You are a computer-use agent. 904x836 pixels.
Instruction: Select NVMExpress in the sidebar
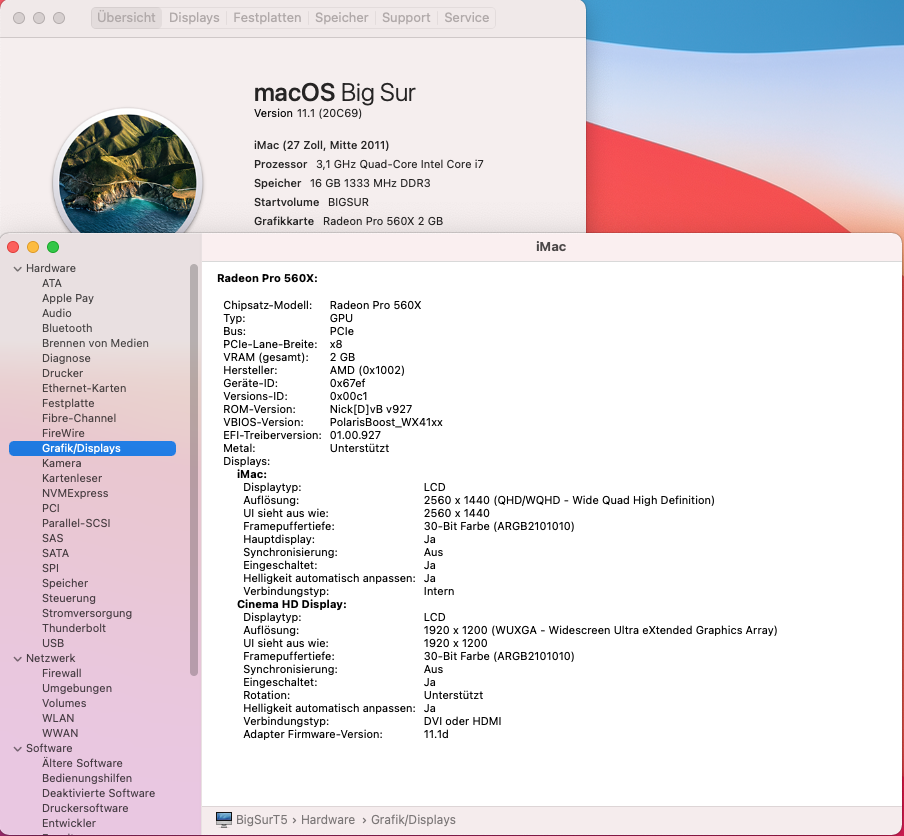[73, 493]
